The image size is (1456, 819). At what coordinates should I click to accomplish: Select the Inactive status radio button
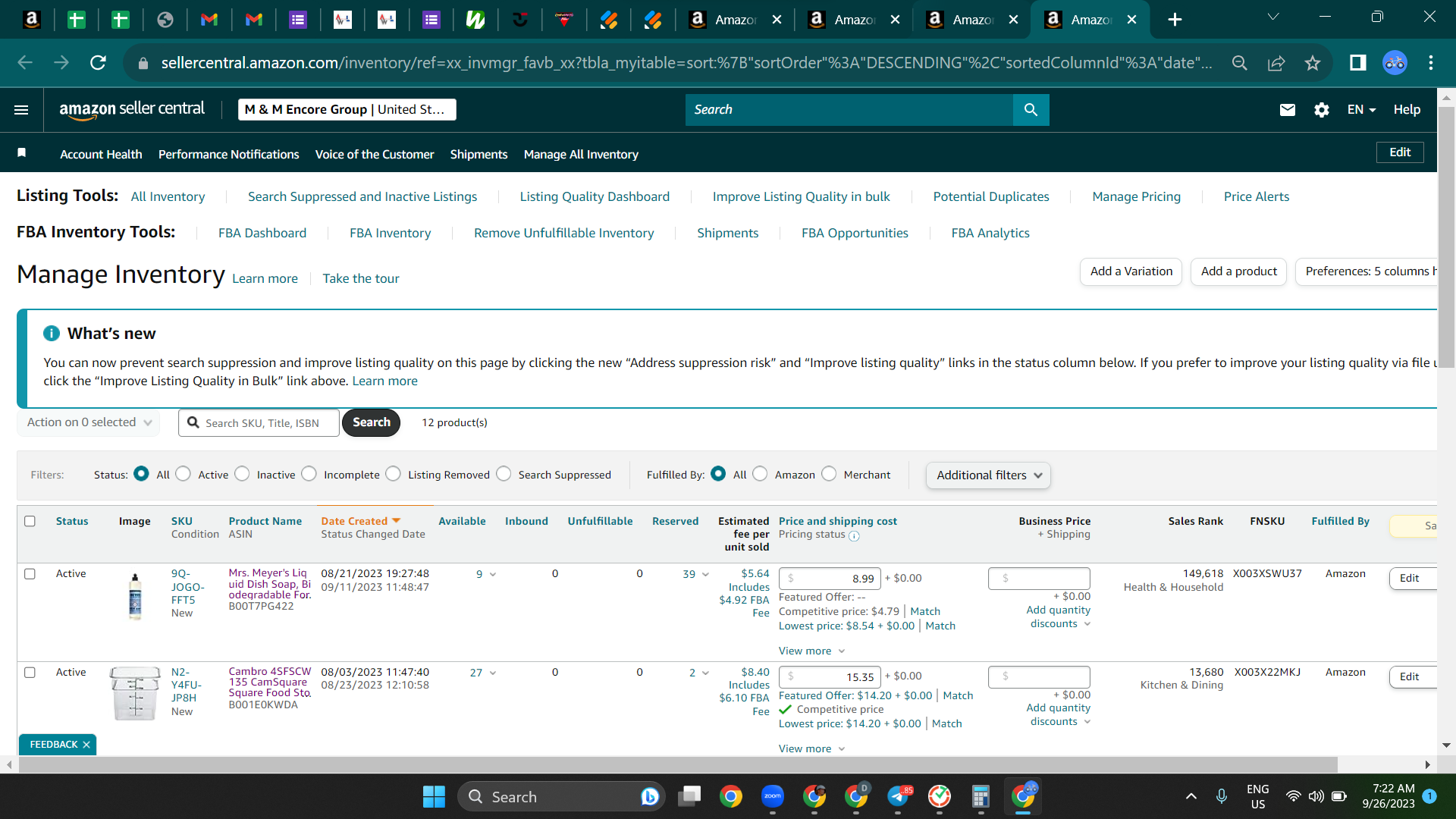(x=242, y=474)
